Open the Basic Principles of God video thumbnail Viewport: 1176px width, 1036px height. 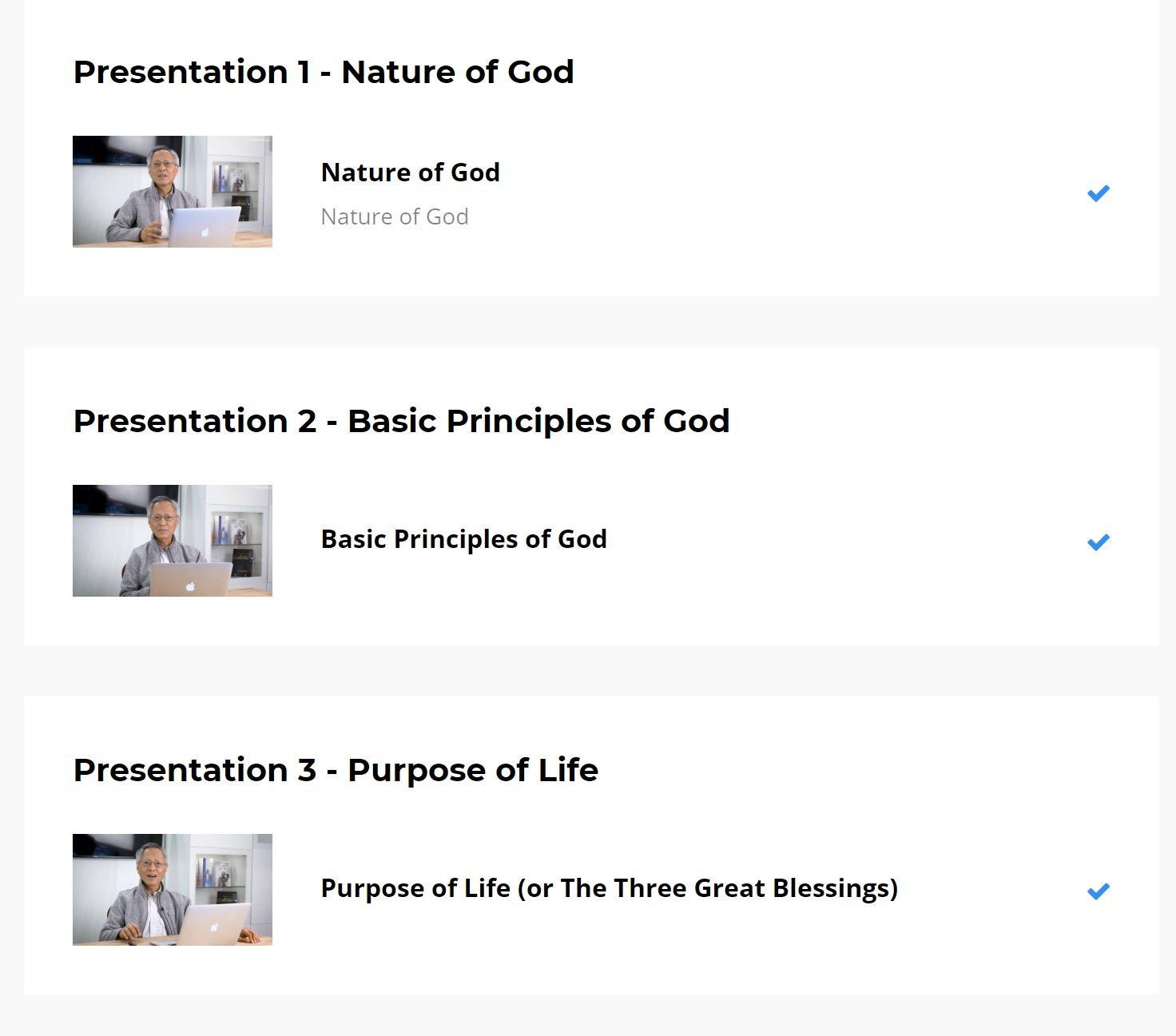coord(173,541)
